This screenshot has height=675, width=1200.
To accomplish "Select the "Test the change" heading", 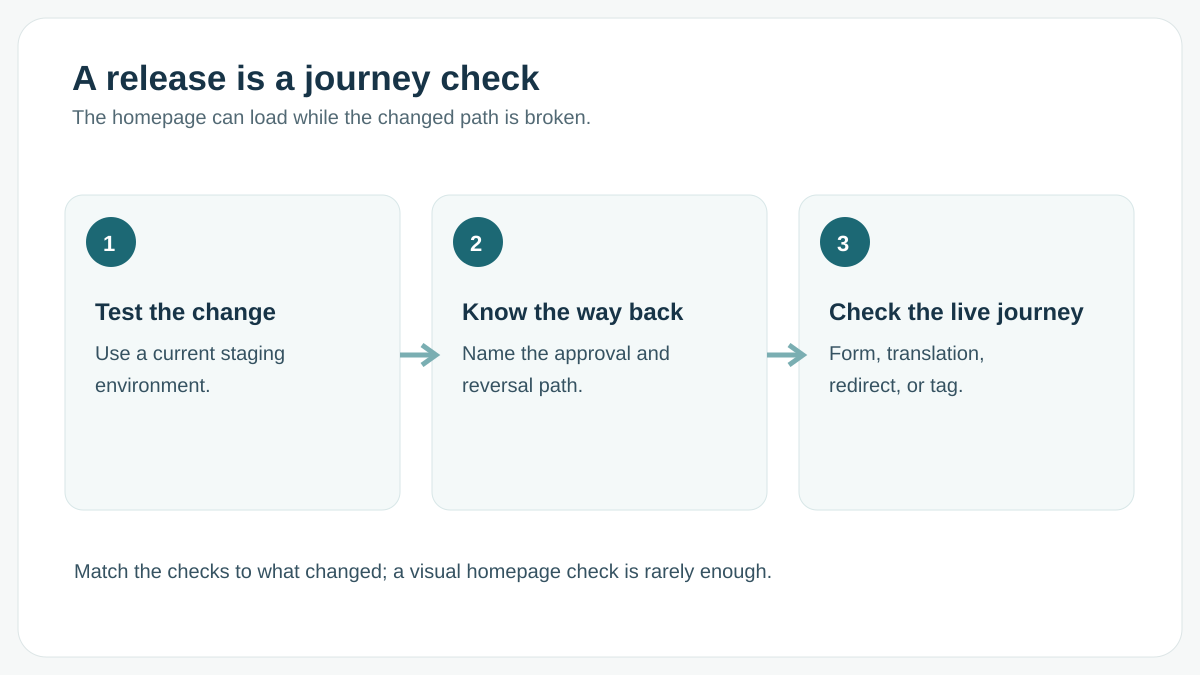I will pos(185,312).
